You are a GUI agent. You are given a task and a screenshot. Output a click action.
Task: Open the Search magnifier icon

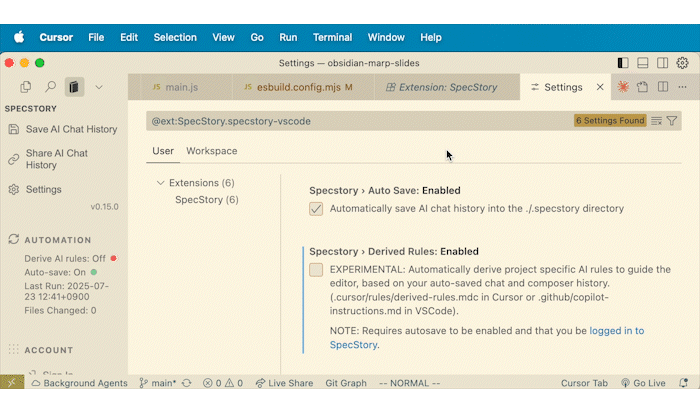click(x=50, y=87)
